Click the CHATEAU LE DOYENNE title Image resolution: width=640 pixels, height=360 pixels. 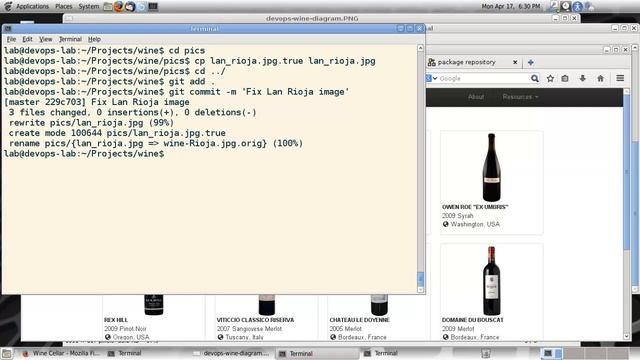tap(360, 320)
